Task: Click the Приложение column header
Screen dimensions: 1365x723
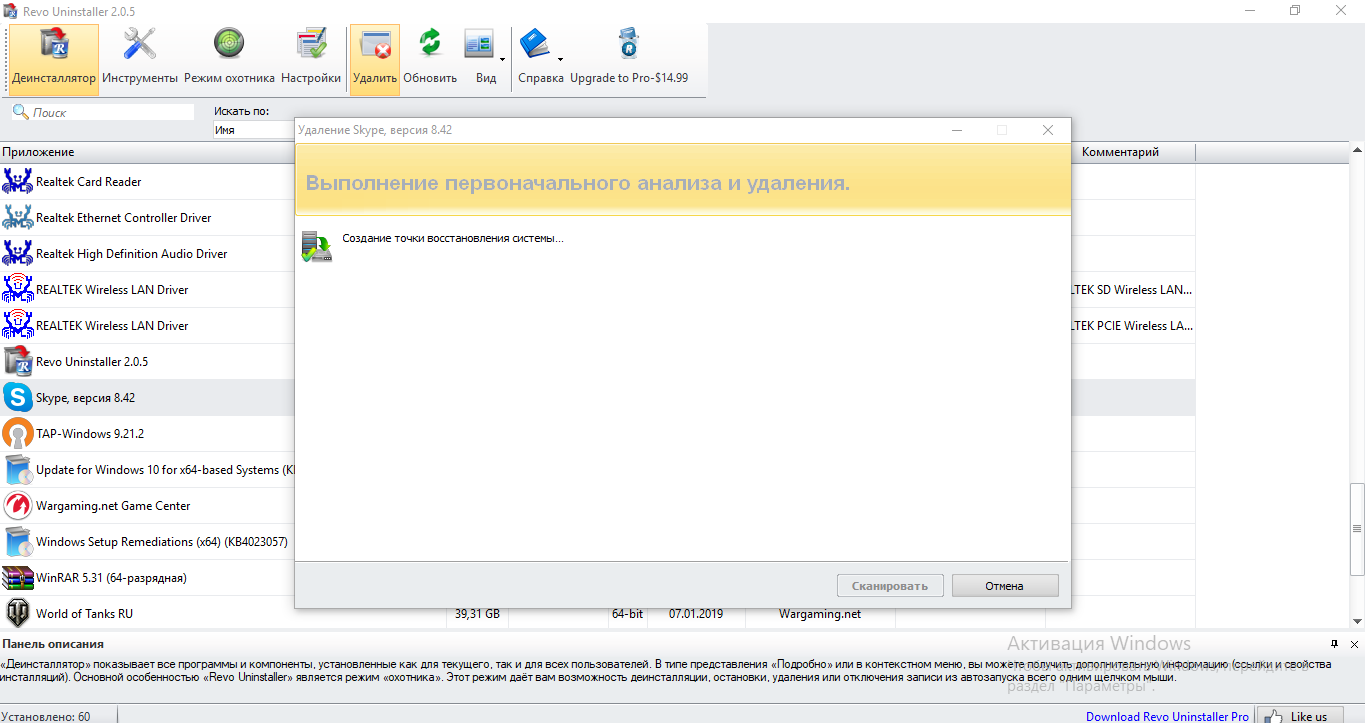Action: click(146, 152)
